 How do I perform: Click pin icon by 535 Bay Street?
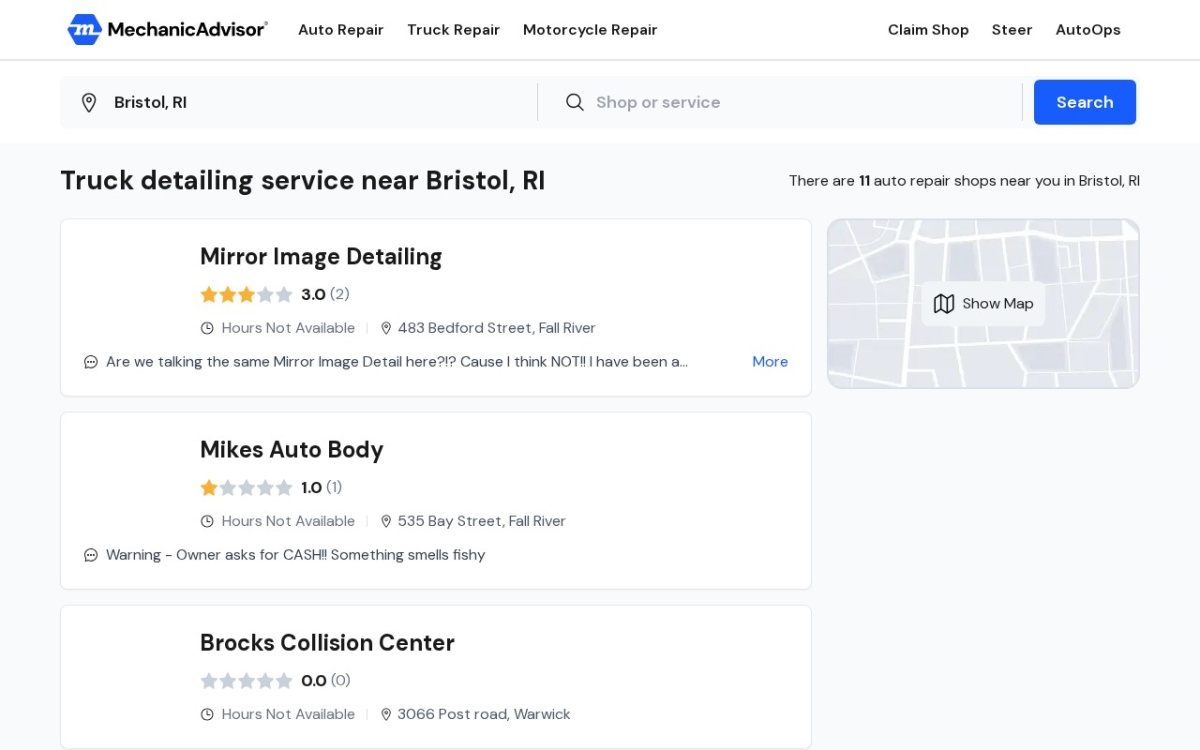click(386, 521)
